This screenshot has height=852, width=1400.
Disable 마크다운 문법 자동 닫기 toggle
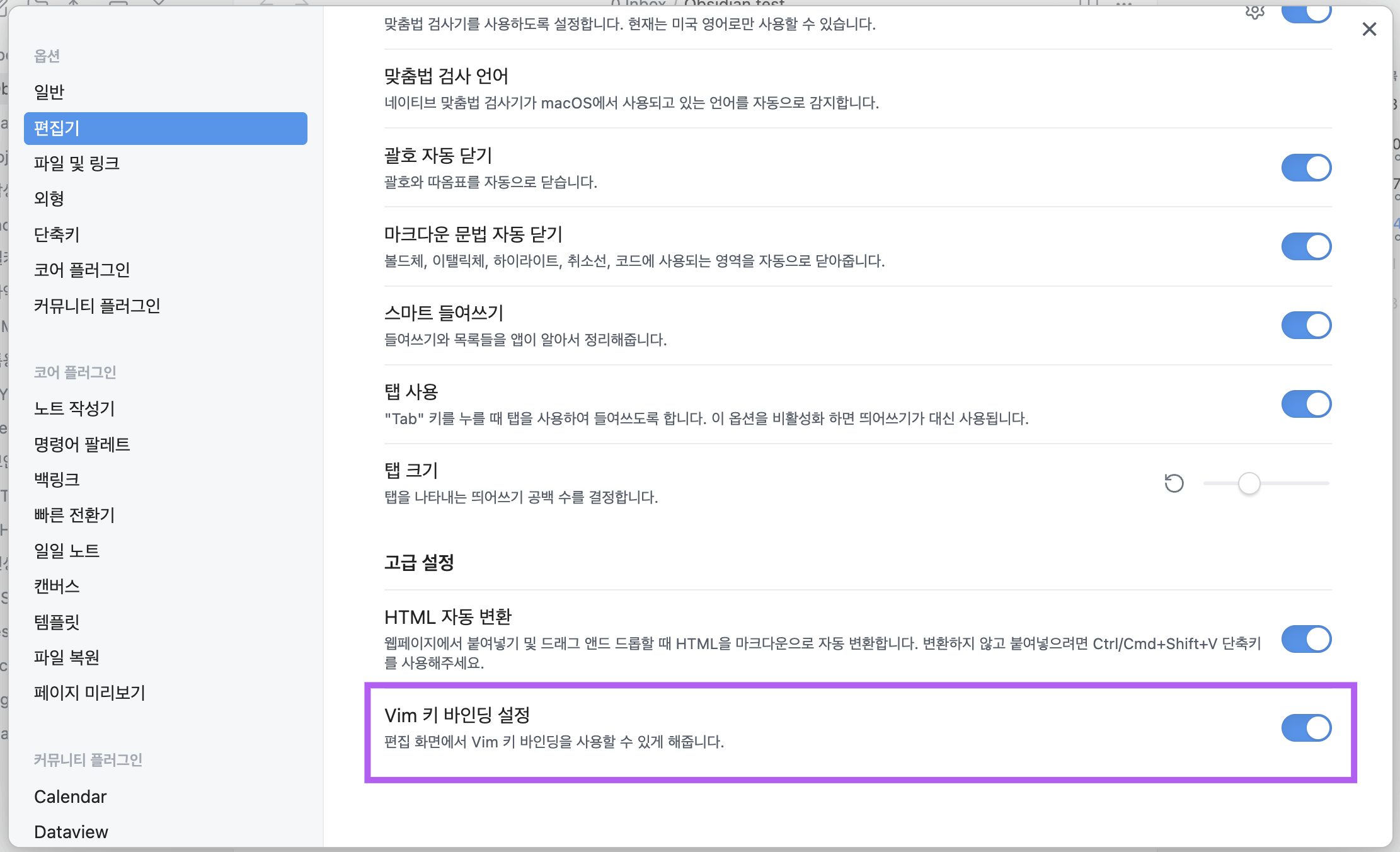[1306, 246]
